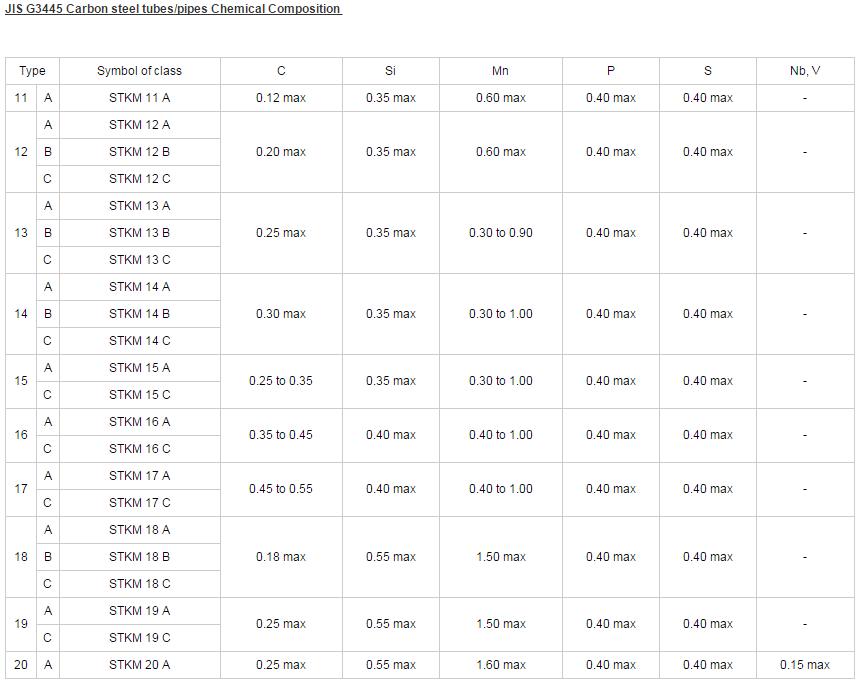The image size is (866, 687).
Task: Click the 0.15 max Nb, V value
Action: pos(805,665)
